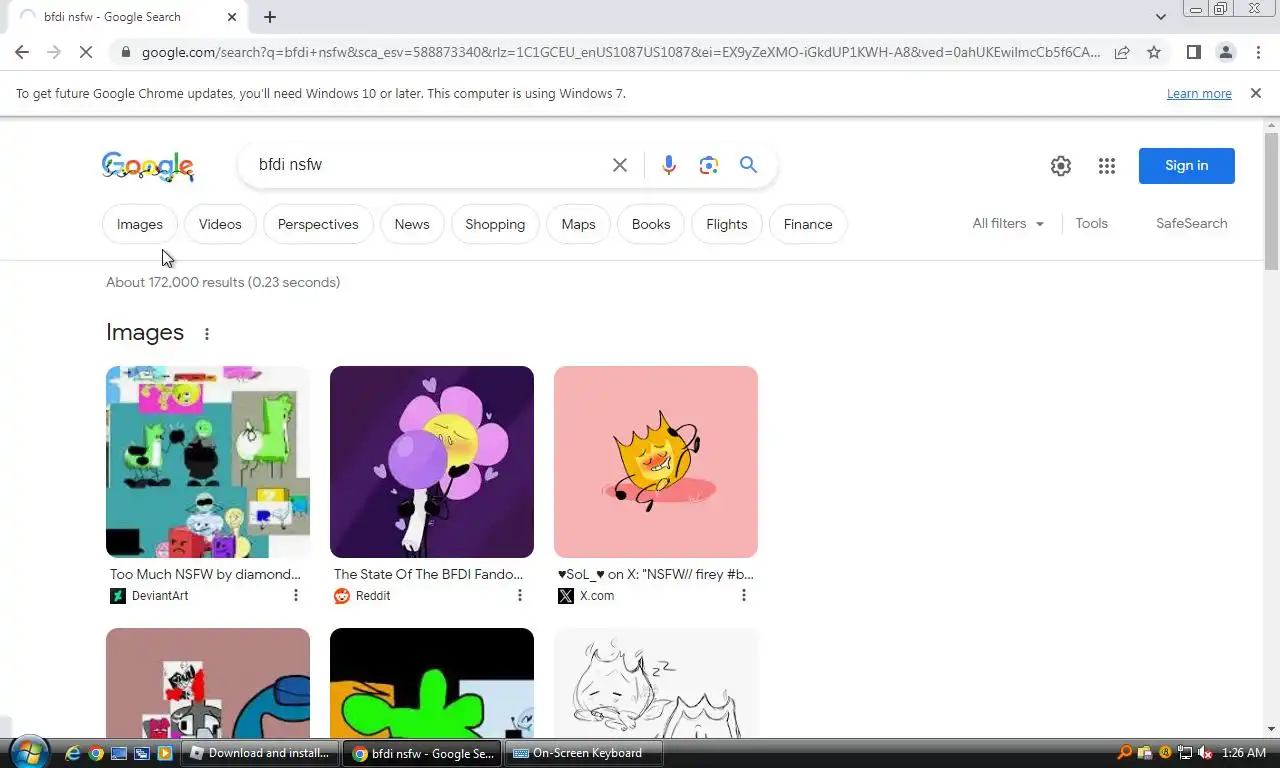The height and width of the screenshot is (768, 1280).
Task: Open the Windows Start menu
Action: click(x=29, y=752)
